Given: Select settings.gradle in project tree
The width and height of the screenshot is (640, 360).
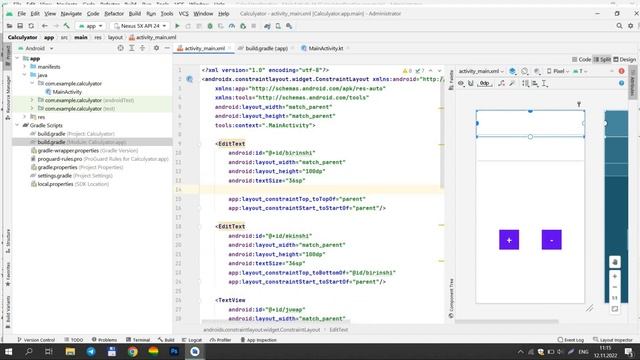Looking at the screenshot, I should (x=71, y=176).
